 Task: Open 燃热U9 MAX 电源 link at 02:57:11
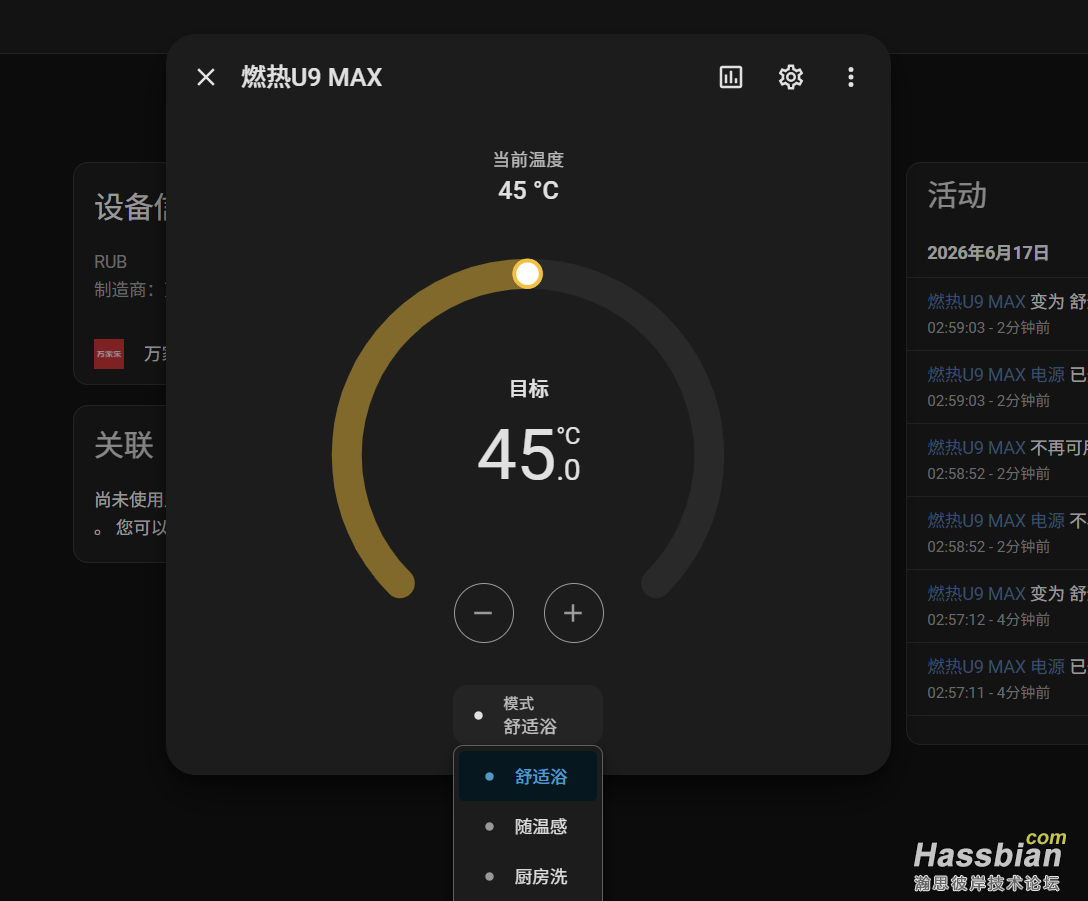click(x=996, y=666)
